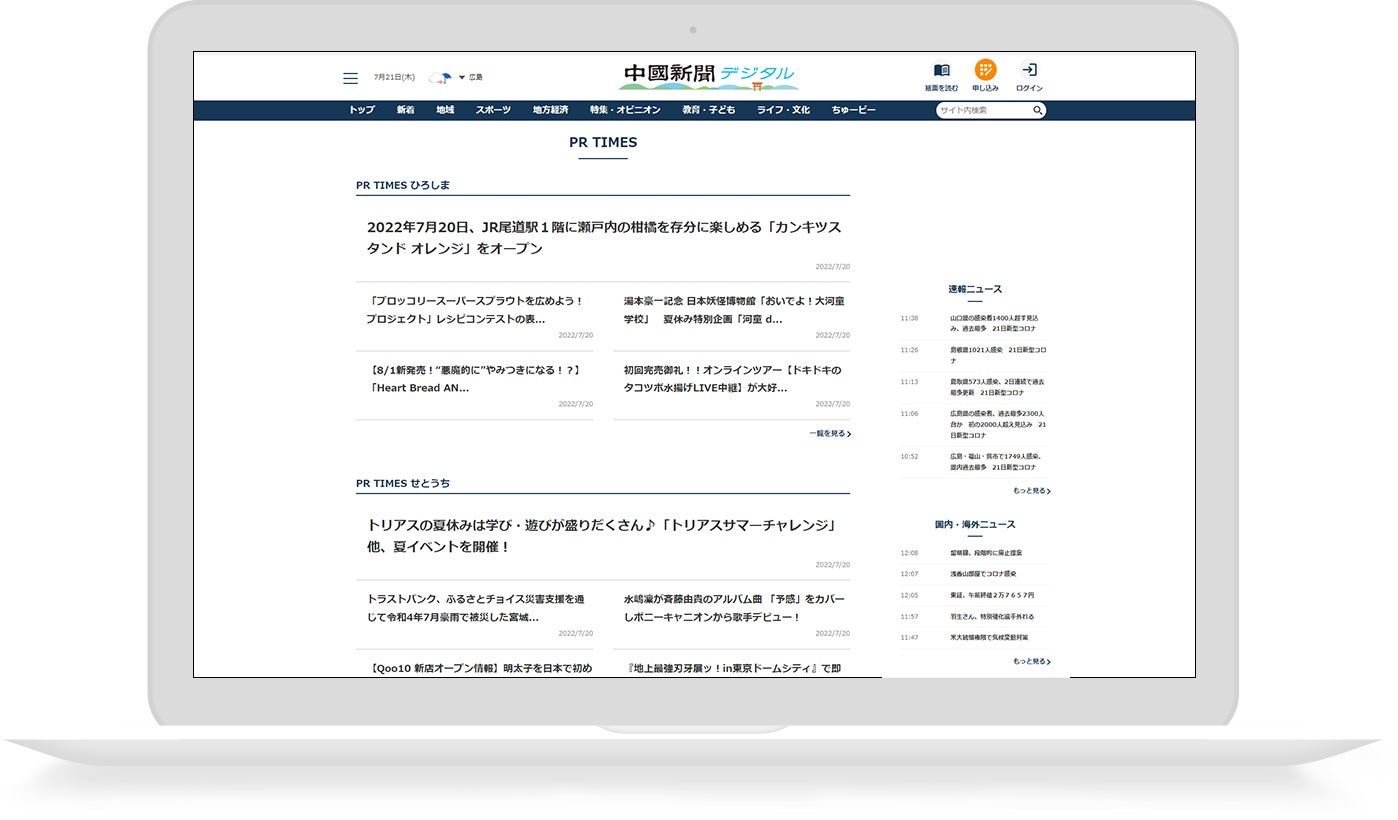Open the ブロッコリースーパースプラウト recipe contest article
The width and height of the screenshot is (1398, 820).
coord(475,309)
